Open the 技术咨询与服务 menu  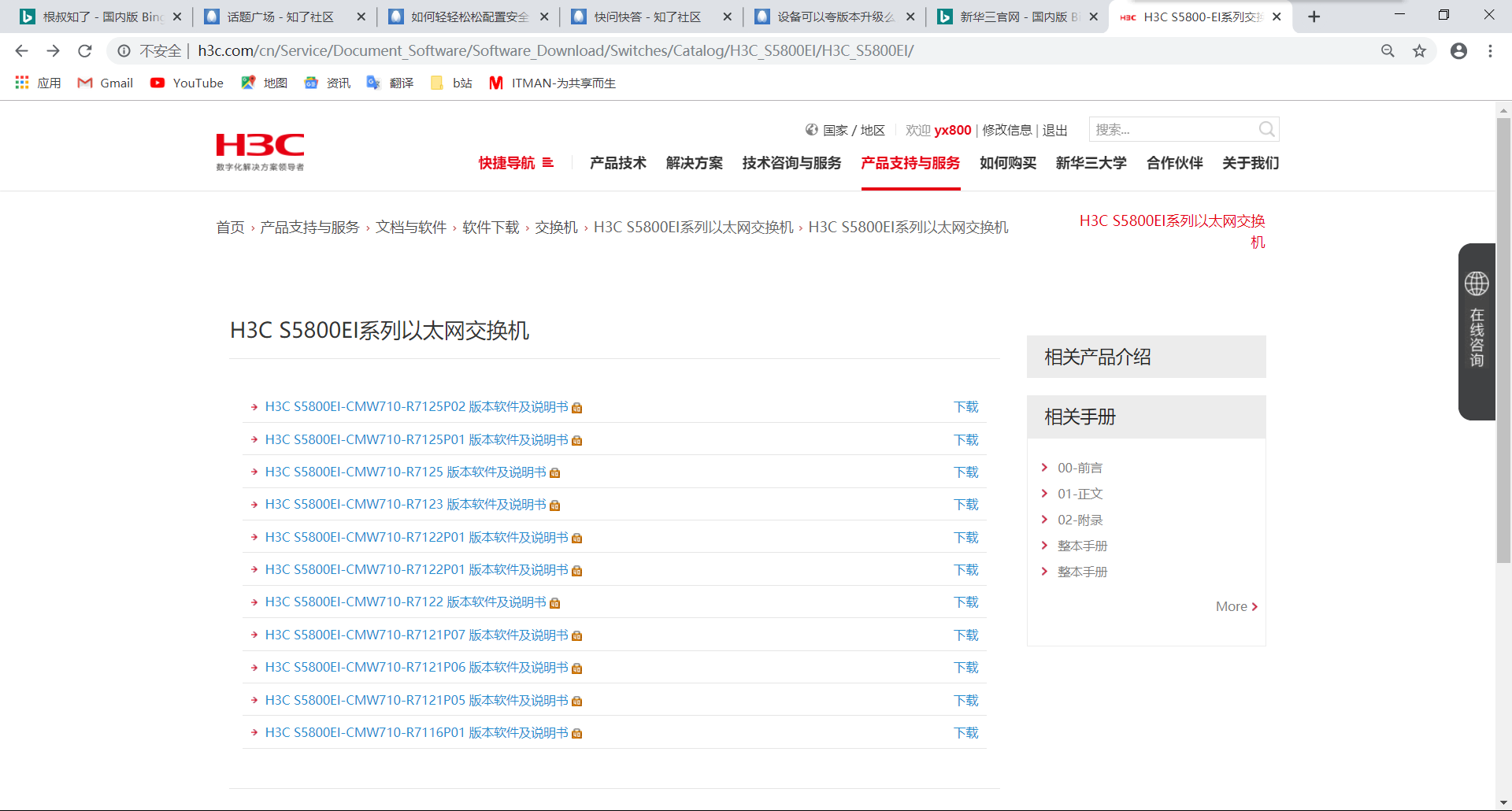pyautogui.click(x=791, y=163)
